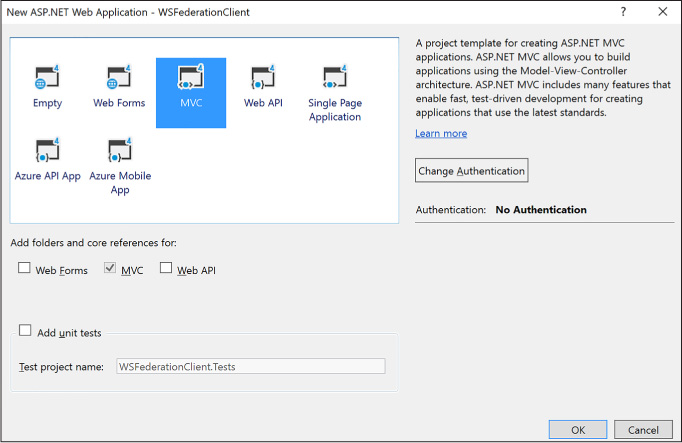Image resolution: width=682 pixels, height=443 pixels.
Task: Open the help question mark button
Action: click(623, 12)
